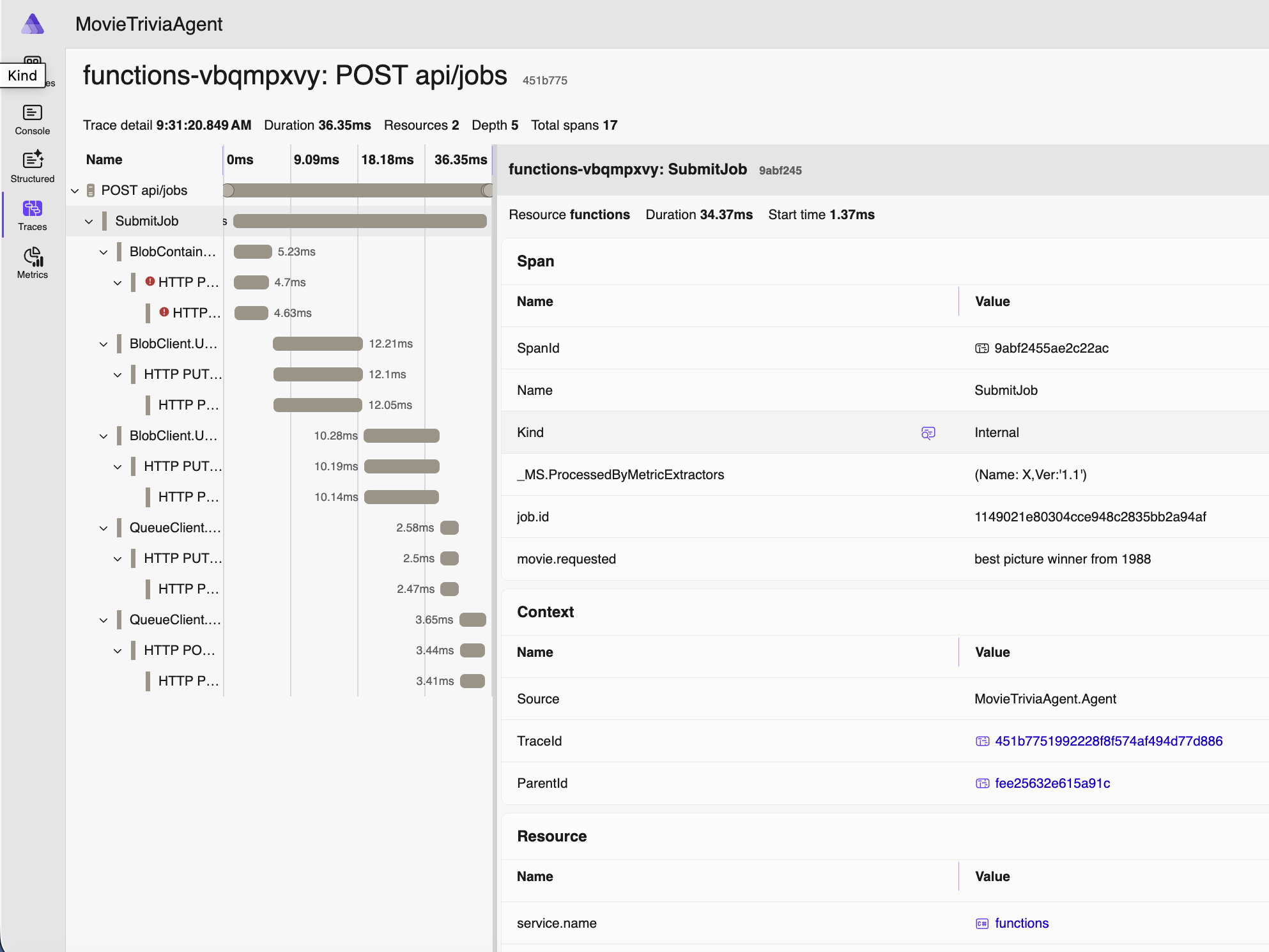Copy SpanId value using its icon
Screen dimensions: 1269x952
[x=981, y=348]
